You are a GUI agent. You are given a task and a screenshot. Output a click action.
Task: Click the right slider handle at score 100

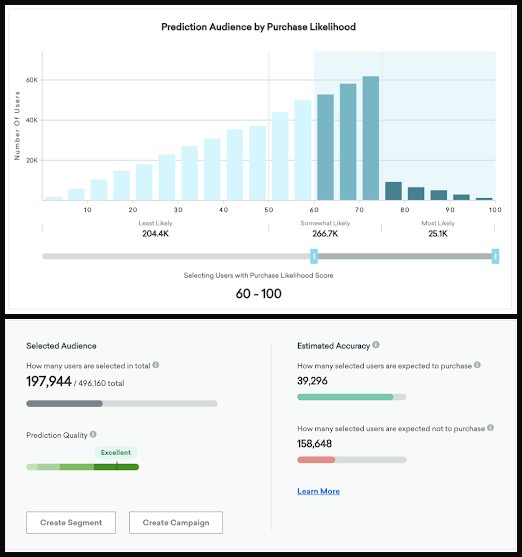coord(495,256)
